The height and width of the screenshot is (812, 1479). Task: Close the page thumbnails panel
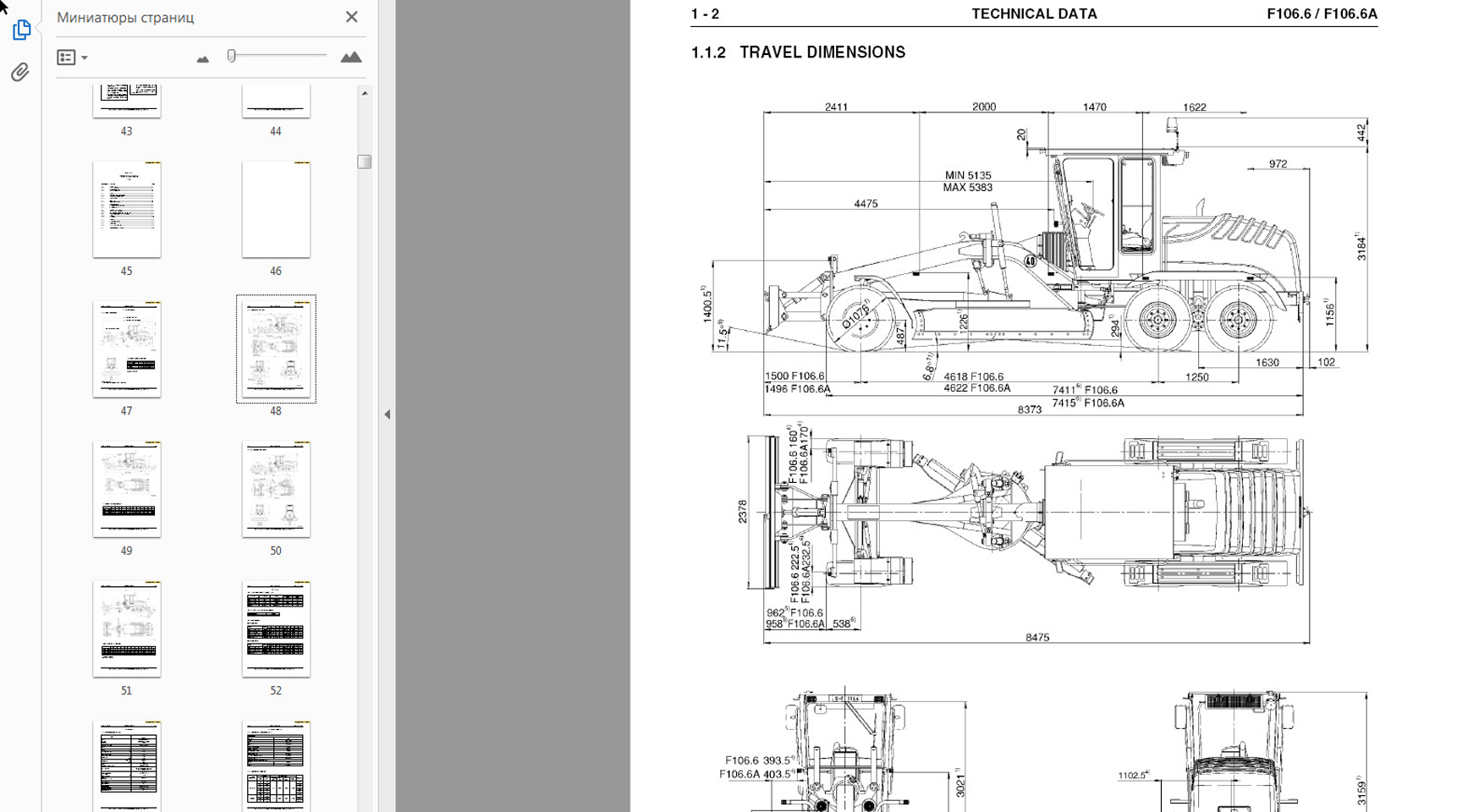coord(352,17)
